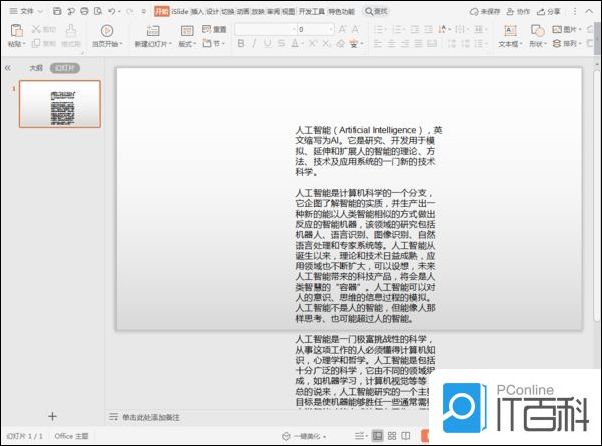Select slide 1 thumbnail
Image resolution: width=602 pixels, height=446 pixels.
(x=60, y=104)
